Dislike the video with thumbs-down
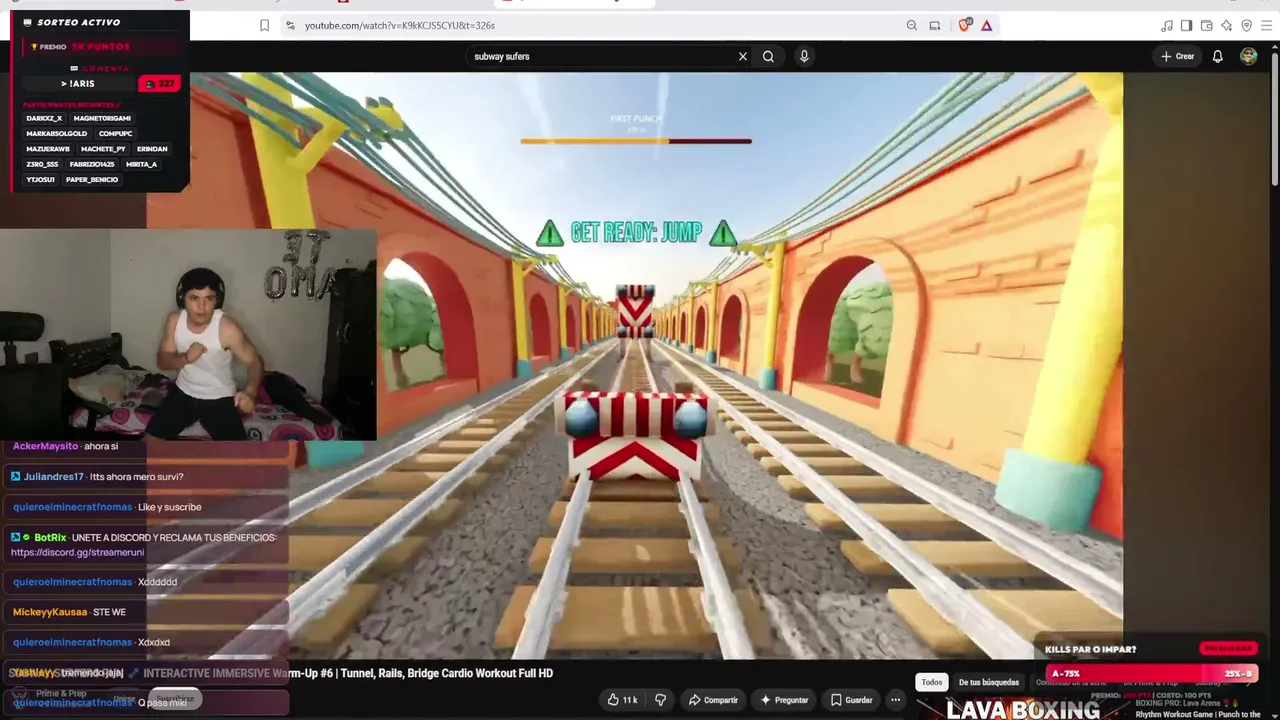 click(x=660, y=700)
